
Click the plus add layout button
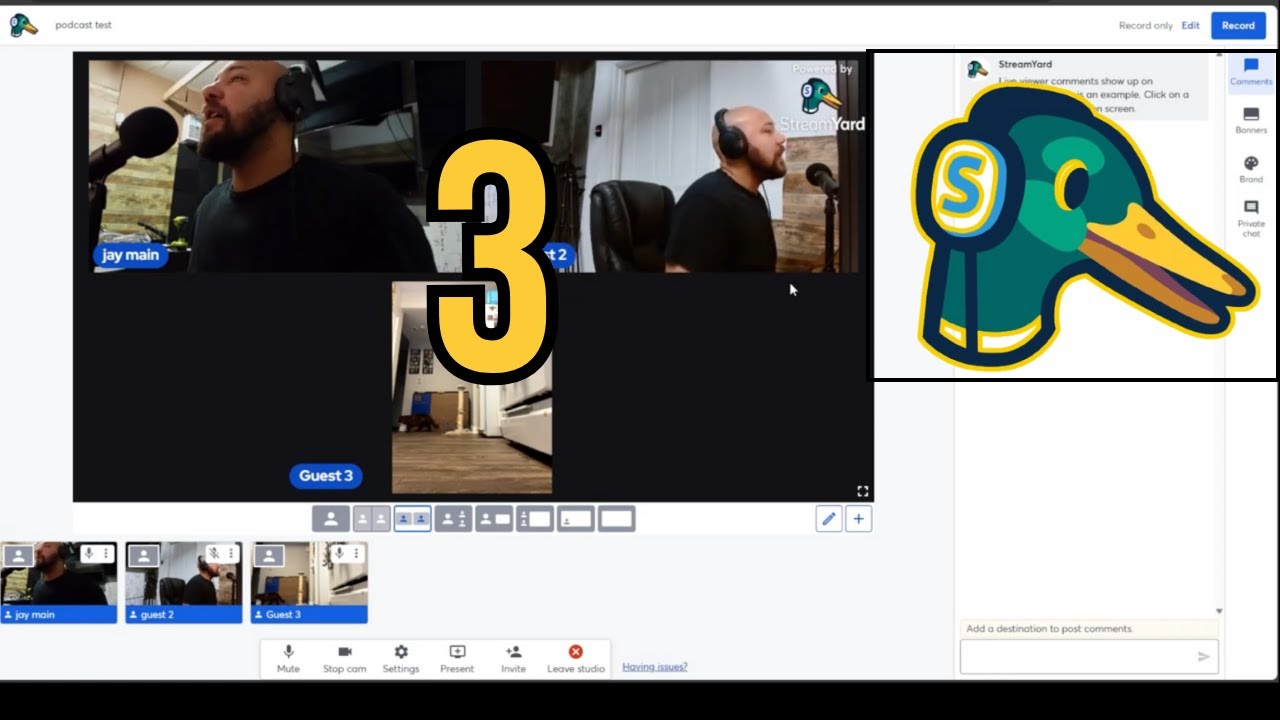[858, 519]
